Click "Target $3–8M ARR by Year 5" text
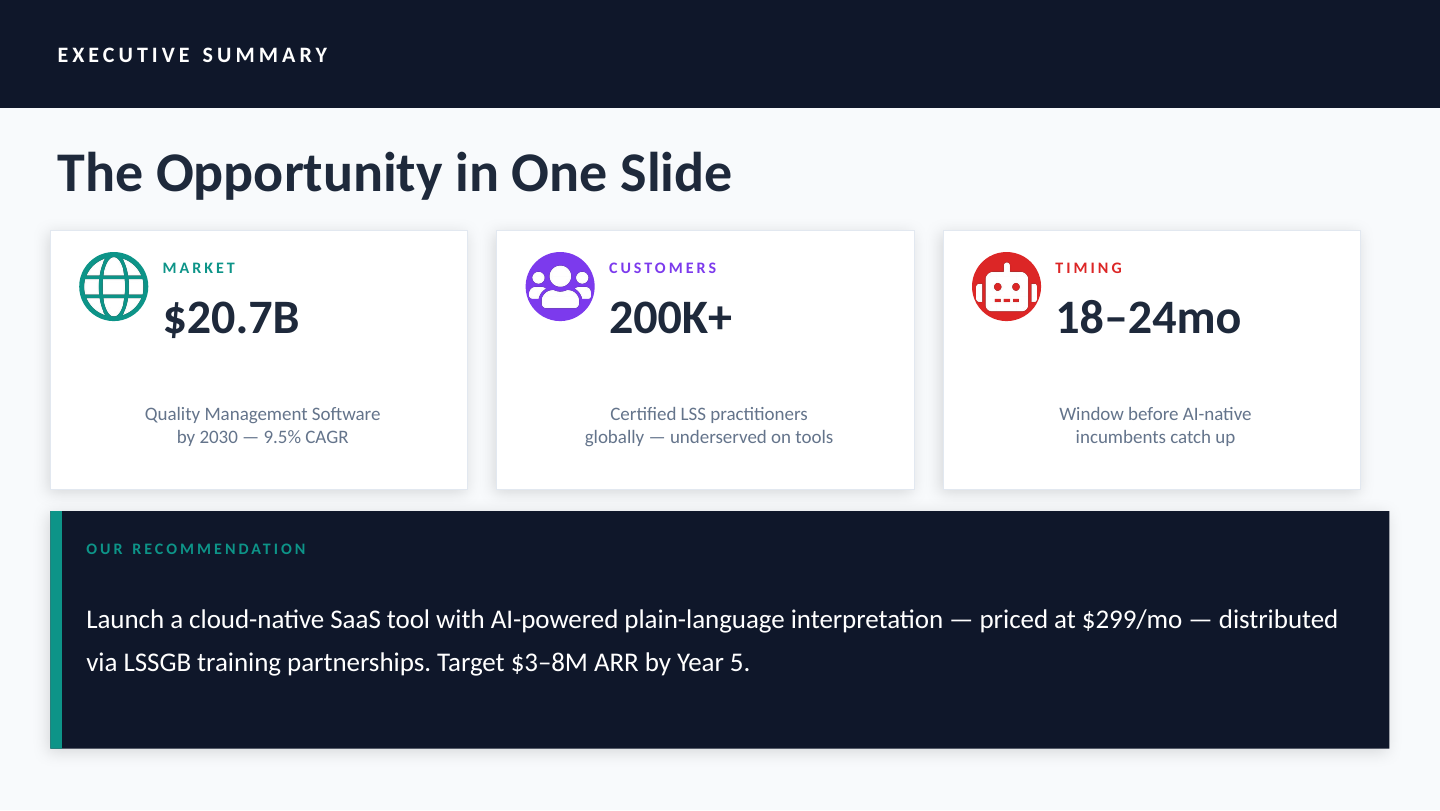1440x811 pixels. click(593, 663)
